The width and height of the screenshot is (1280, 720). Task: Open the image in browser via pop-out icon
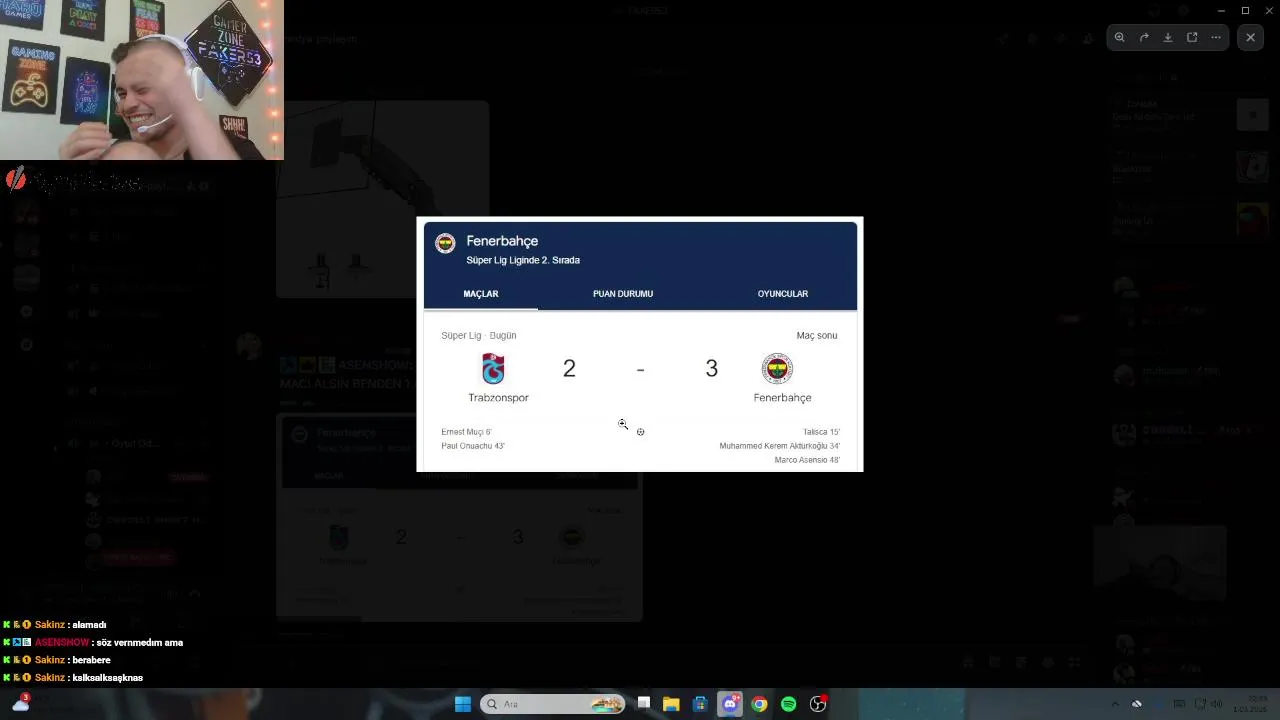pos(1192,37)
